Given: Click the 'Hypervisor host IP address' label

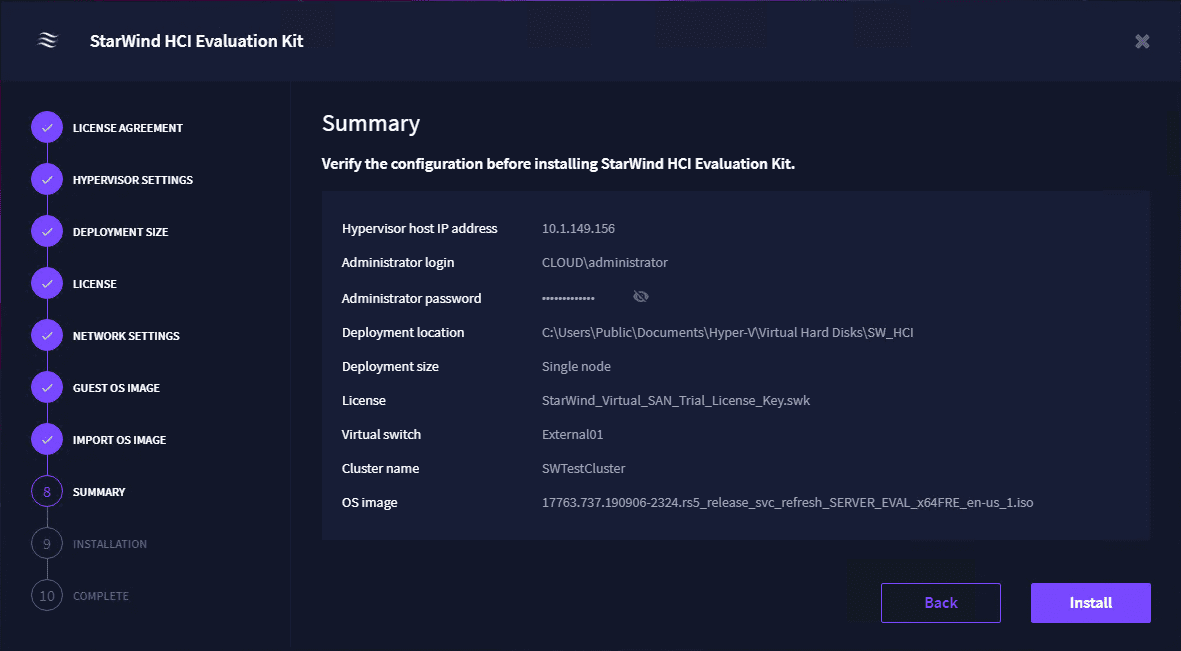Looking at the screenshot, I should click(420, 228).
